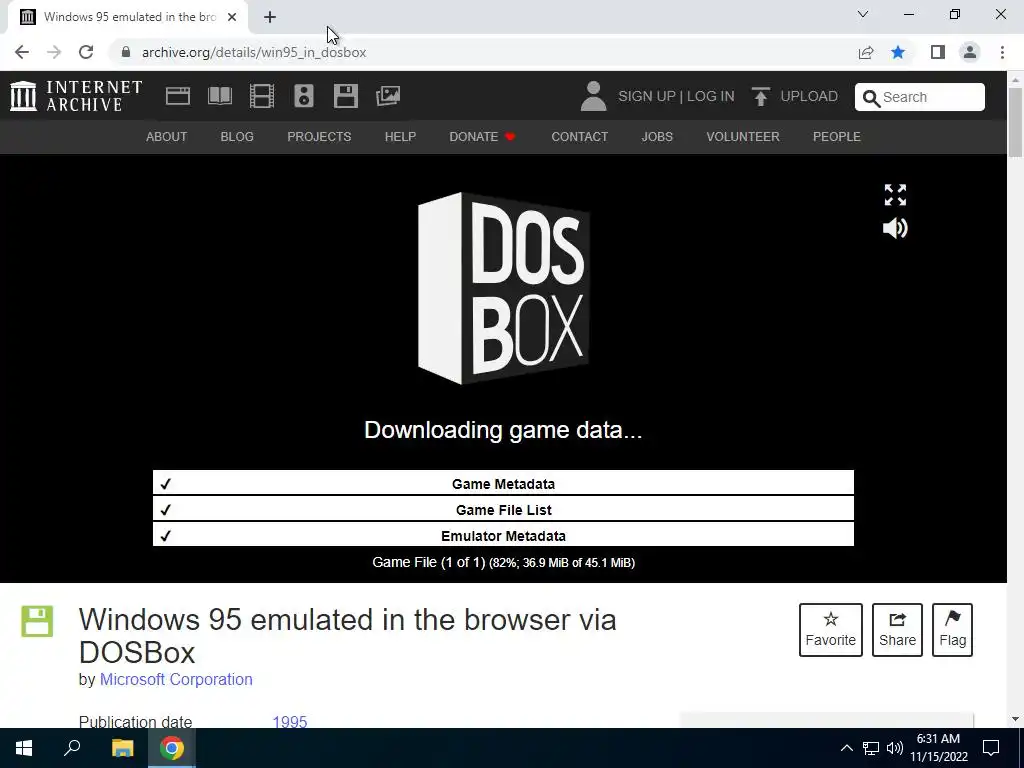Click the user avatar icon
This screenshot has width=1024, height=768.
593,96
